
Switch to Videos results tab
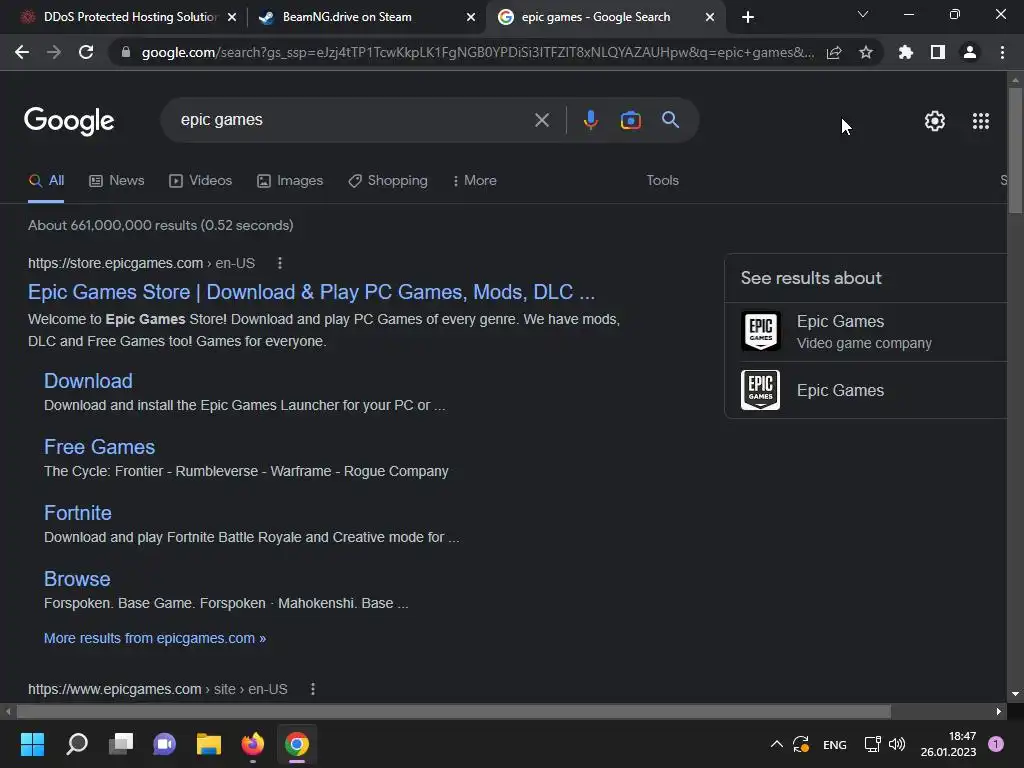click(200, 181)
